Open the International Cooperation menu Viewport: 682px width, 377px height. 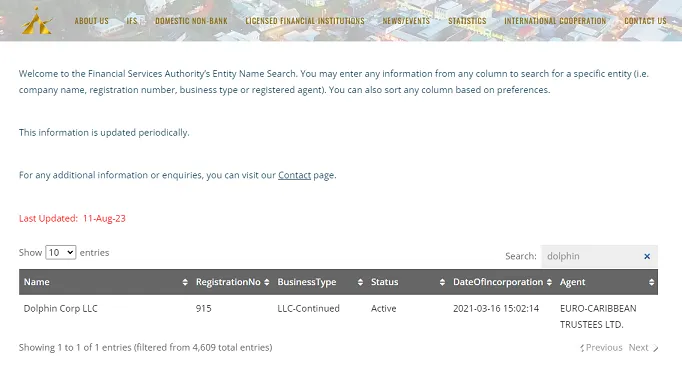(555, 21)
